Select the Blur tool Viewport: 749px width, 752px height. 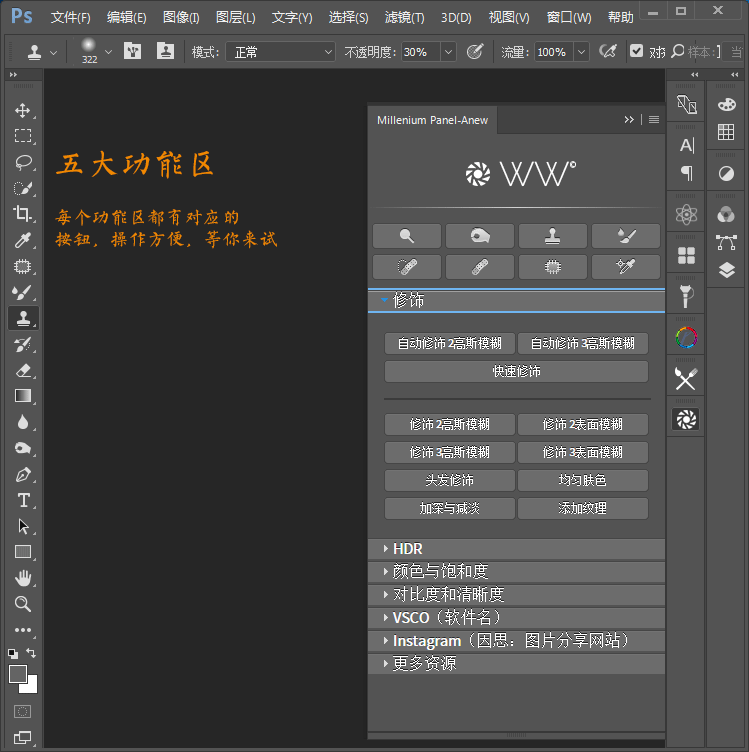tap(23, 422)
